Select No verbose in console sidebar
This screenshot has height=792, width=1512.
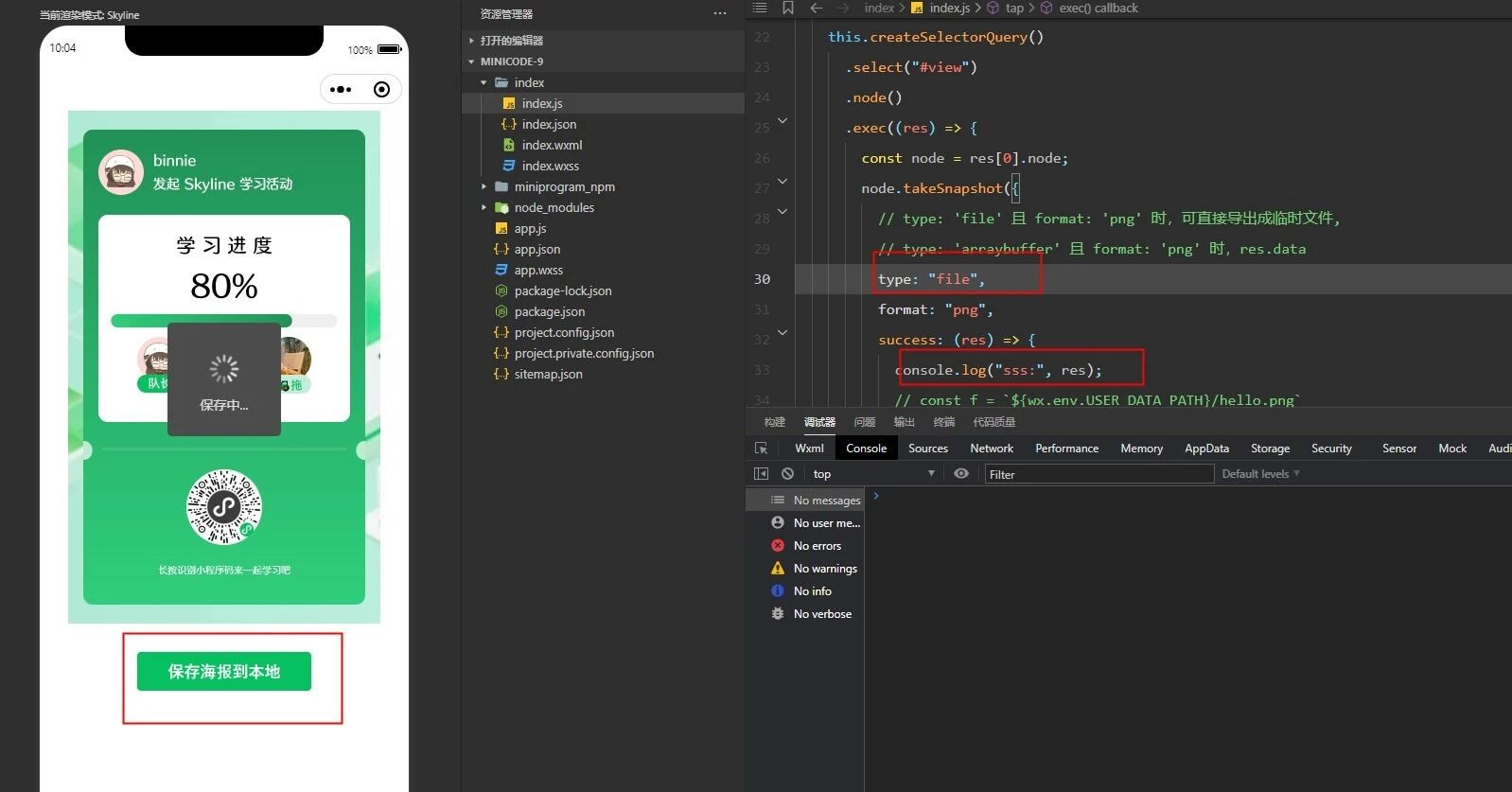coord(805,613)
